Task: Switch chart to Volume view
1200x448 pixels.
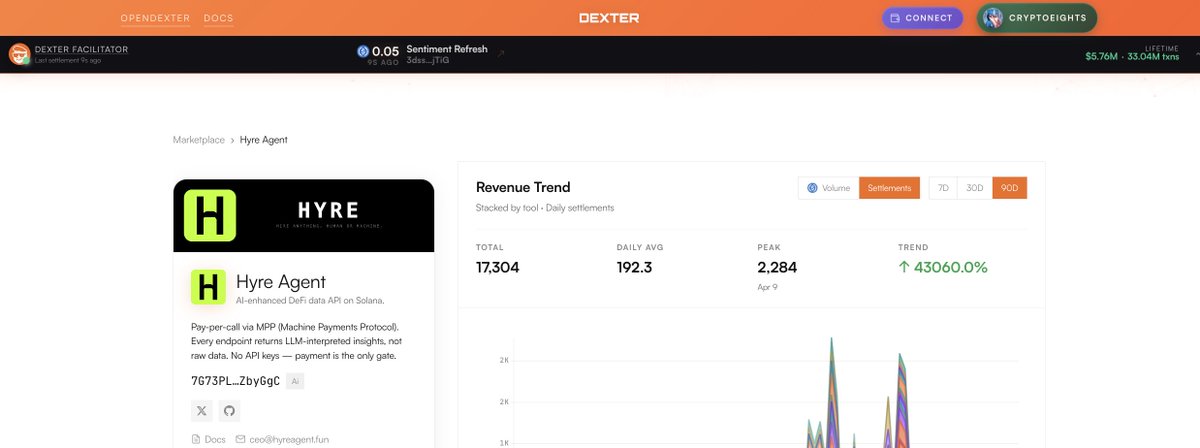Action: pos(828,188)
